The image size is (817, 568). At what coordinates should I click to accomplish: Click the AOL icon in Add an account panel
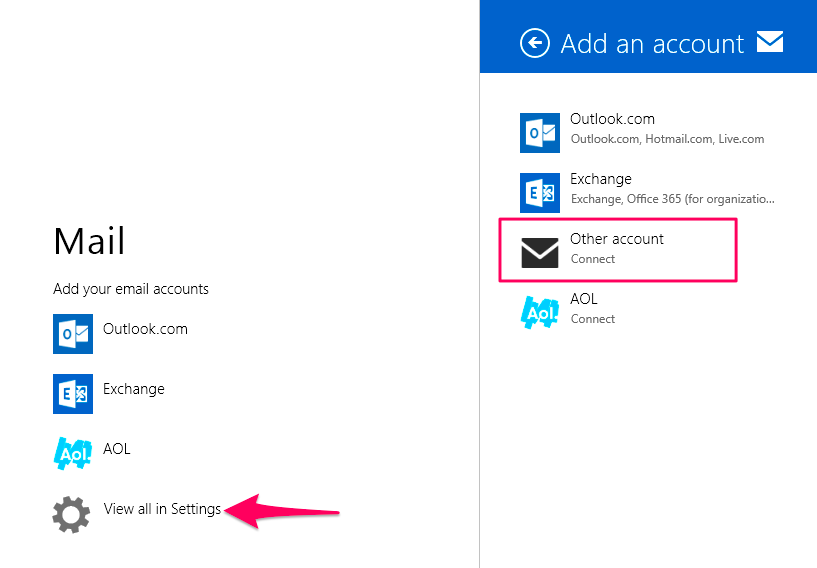pyautogui.click(x=540, y=312)
